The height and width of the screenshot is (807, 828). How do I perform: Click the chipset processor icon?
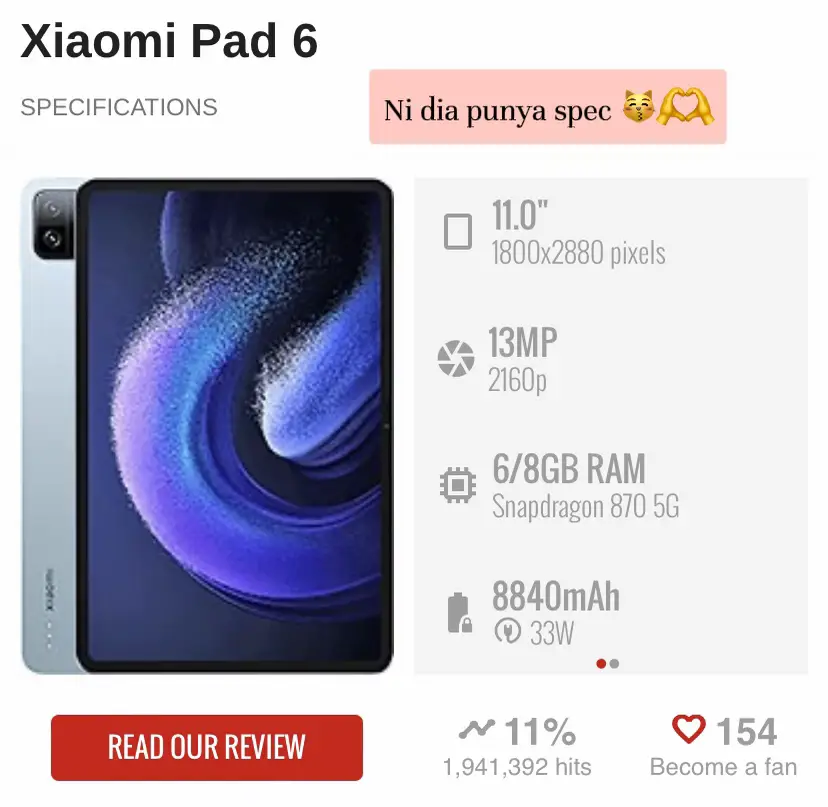coord(457,485)
